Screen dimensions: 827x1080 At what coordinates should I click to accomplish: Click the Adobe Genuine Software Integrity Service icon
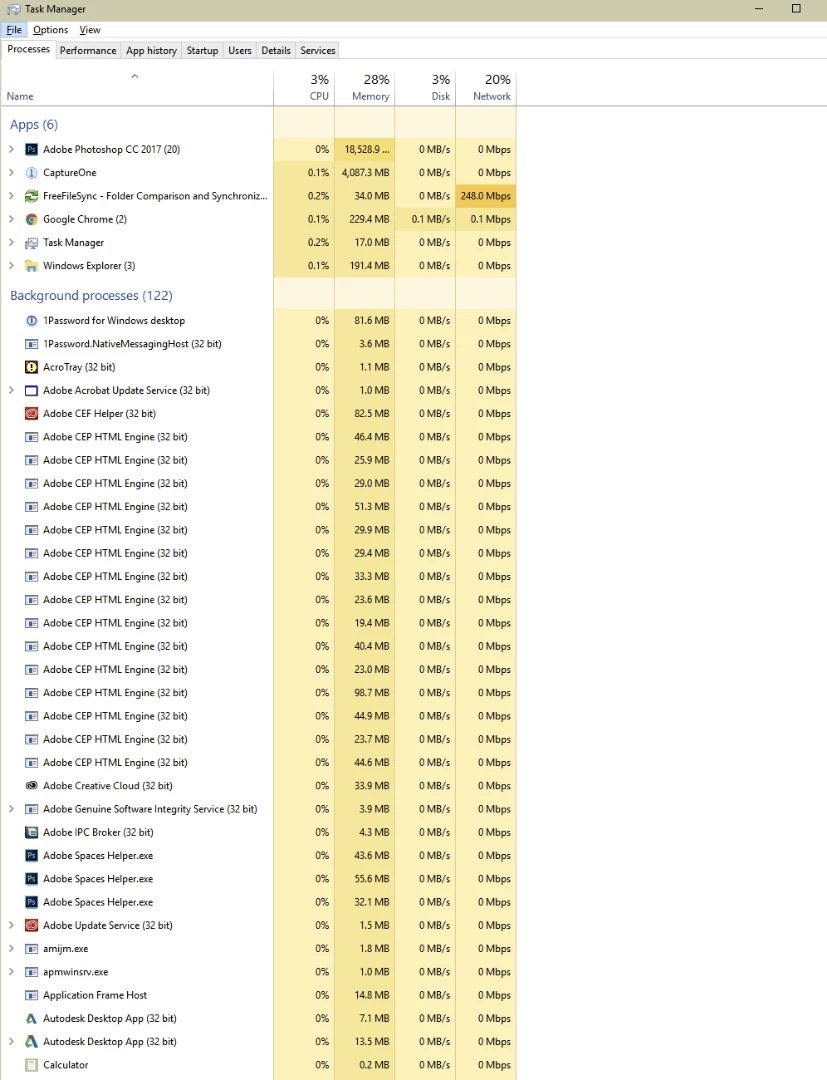coord(31,809)
